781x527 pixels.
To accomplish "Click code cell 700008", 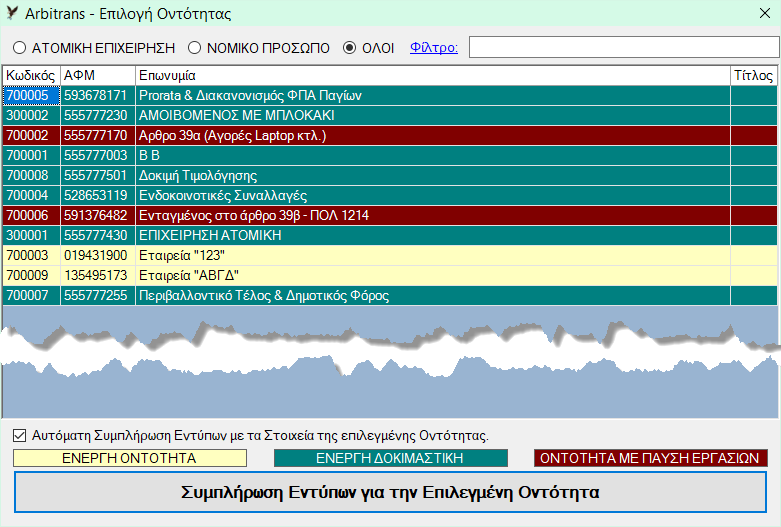I will coord(31,175).
